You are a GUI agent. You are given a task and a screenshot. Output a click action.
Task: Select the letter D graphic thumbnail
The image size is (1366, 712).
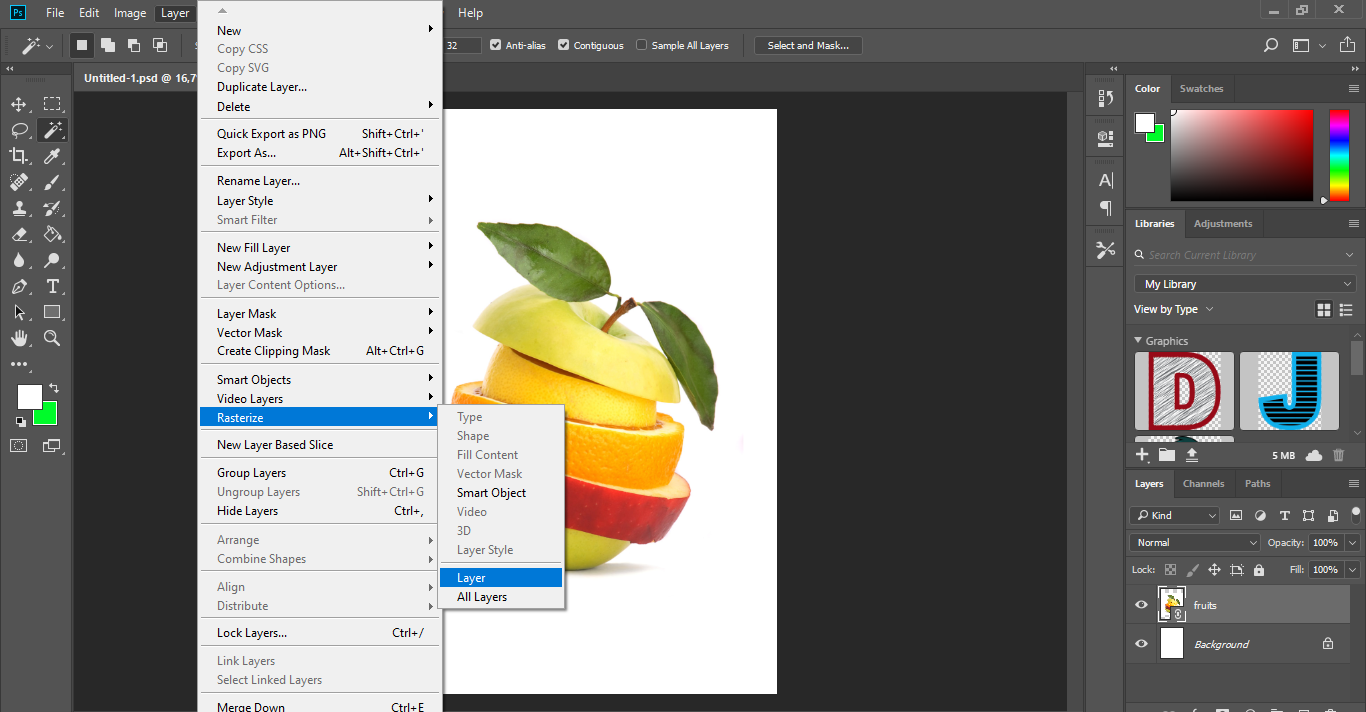coord(1184,391)
